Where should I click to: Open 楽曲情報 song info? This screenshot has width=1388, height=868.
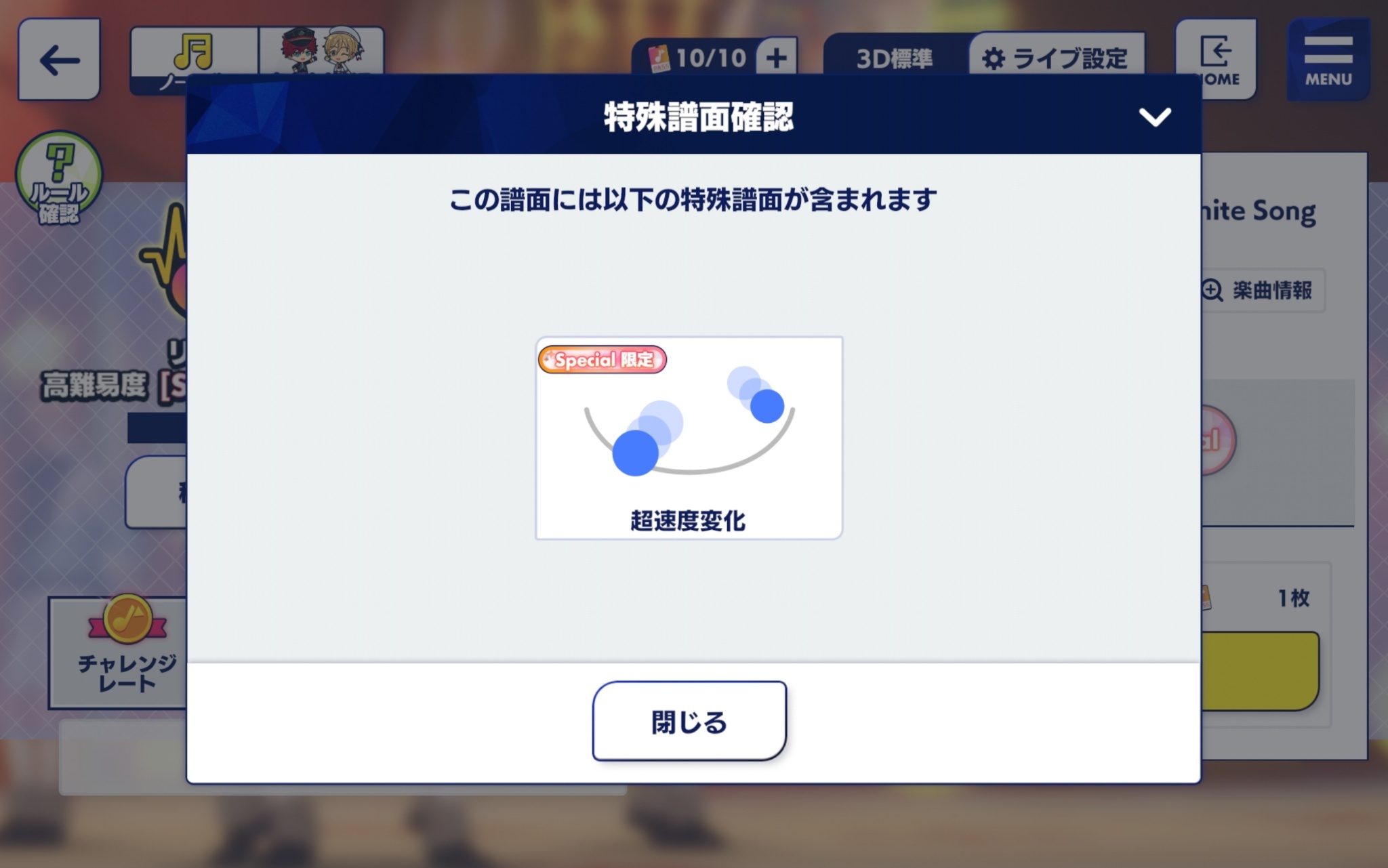point(1262,290)
